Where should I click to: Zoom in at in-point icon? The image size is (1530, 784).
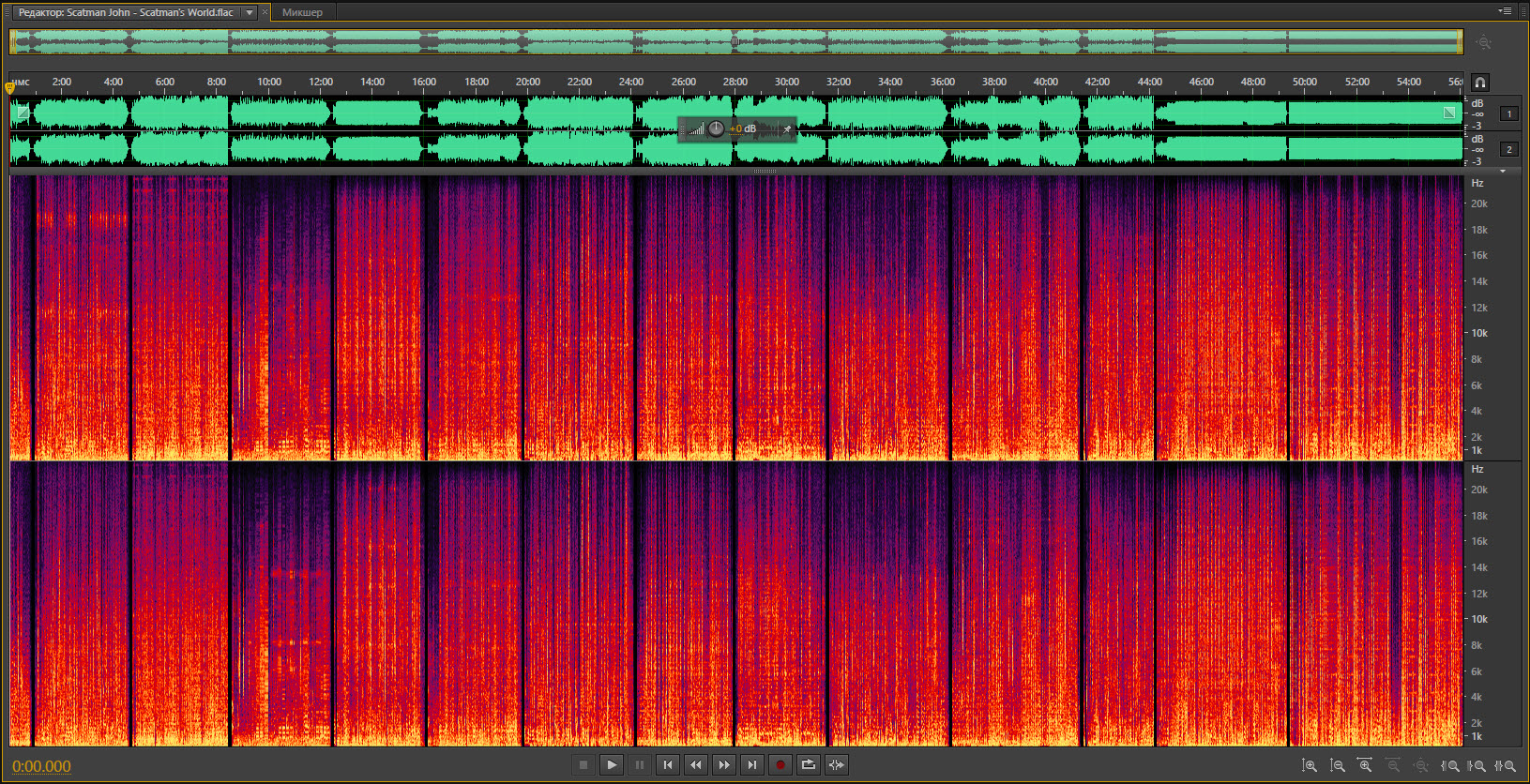[x=1449, y=766]
